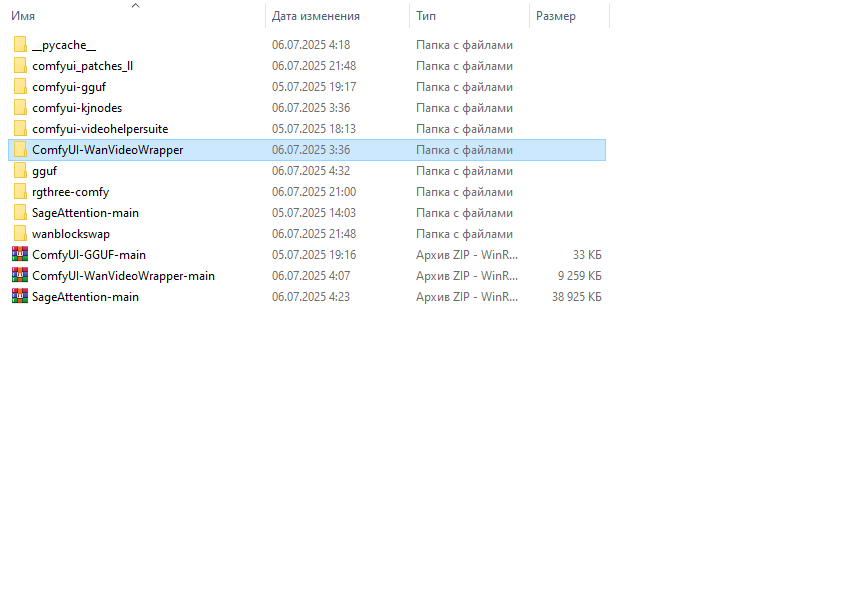The image size is (854, 598).
Task: Click the type cell of comfyui-kjnodes folder
Action: click(464, 108)
